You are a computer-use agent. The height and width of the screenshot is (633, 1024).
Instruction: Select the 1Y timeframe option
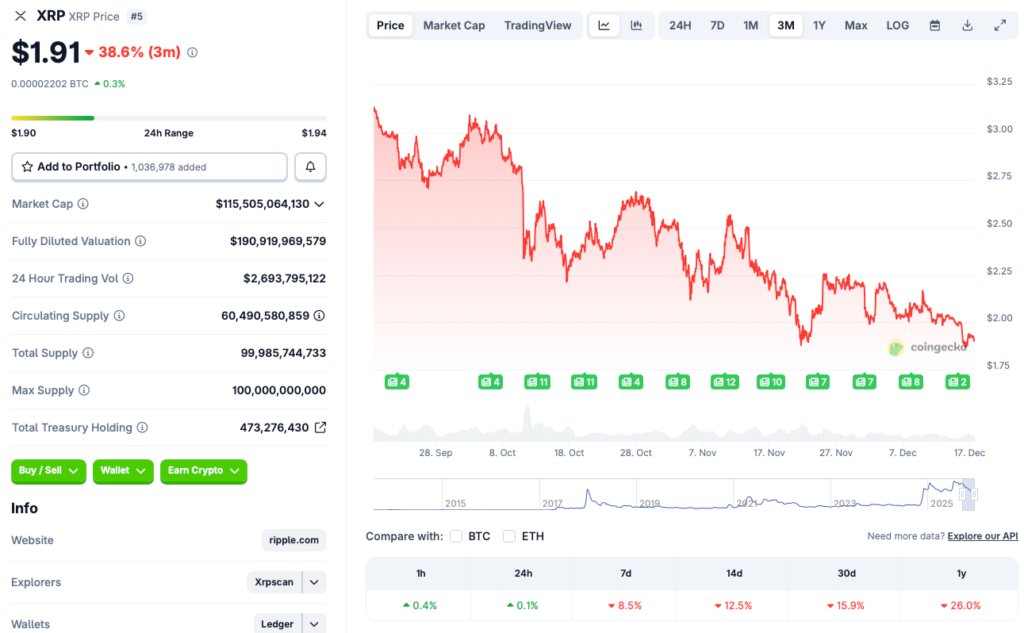tap(820, 25)
